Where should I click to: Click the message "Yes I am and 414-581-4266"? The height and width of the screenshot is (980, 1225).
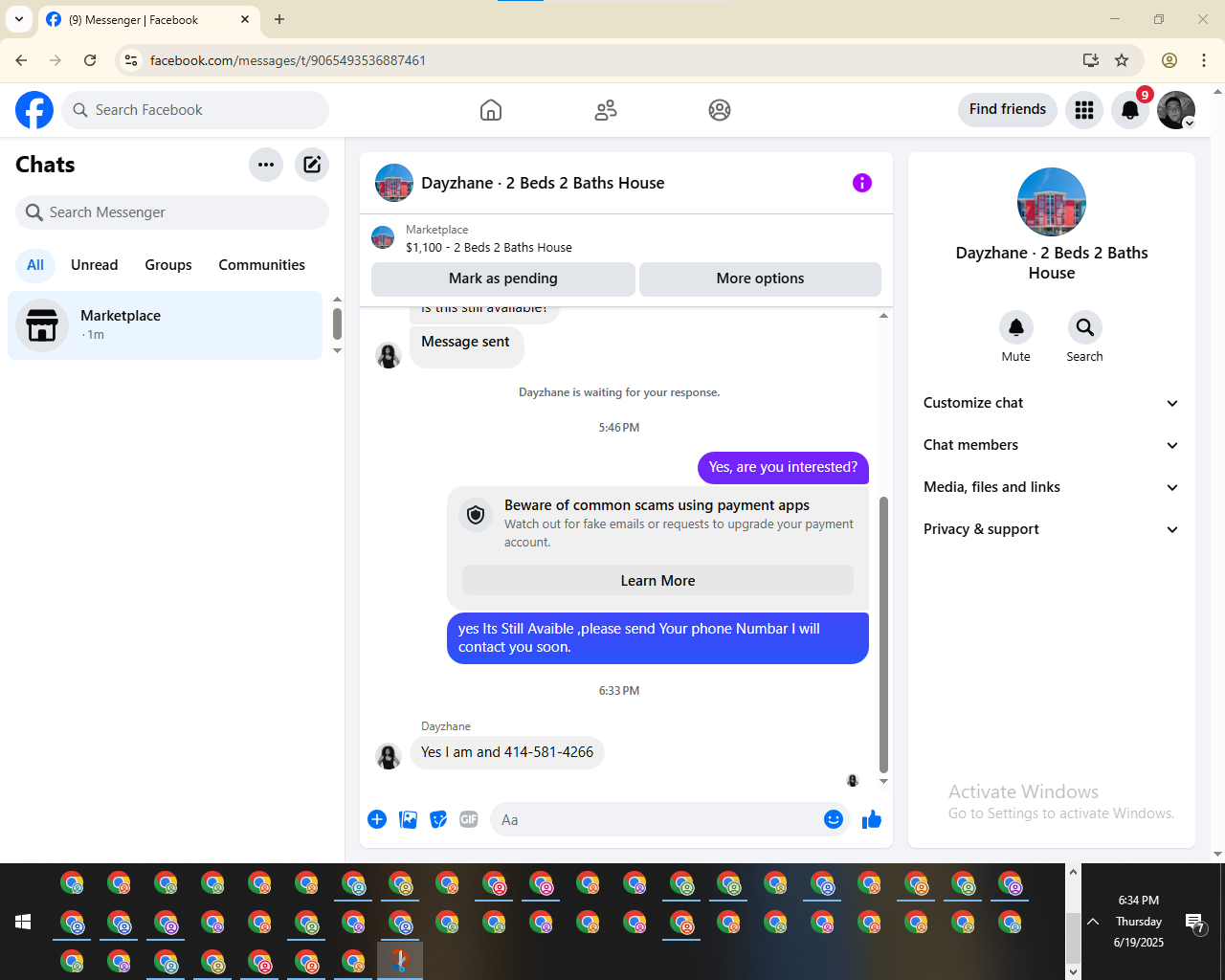click(507, 752)
